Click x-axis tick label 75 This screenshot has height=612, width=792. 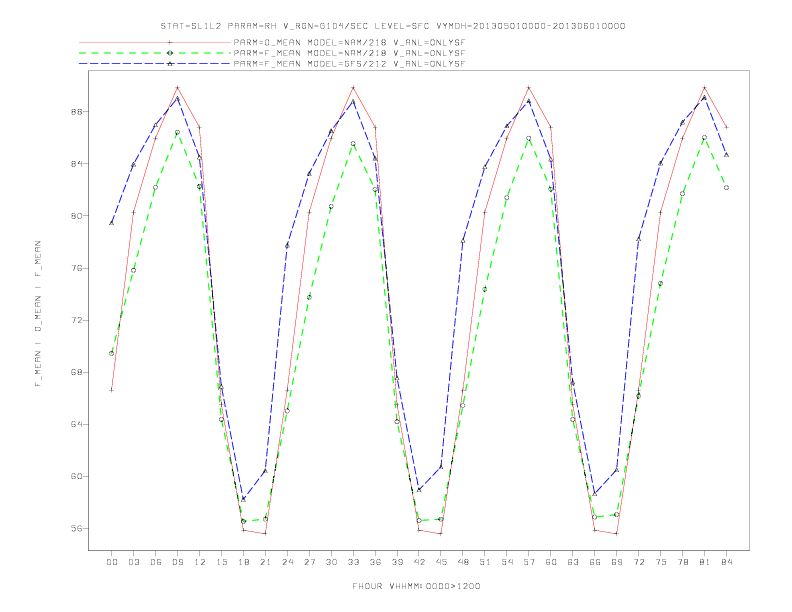[661, 562]
